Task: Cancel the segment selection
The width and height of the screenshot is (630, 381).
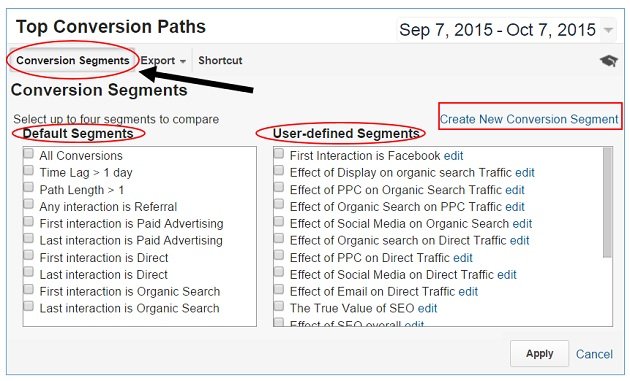Action: (x=594, y=354)
